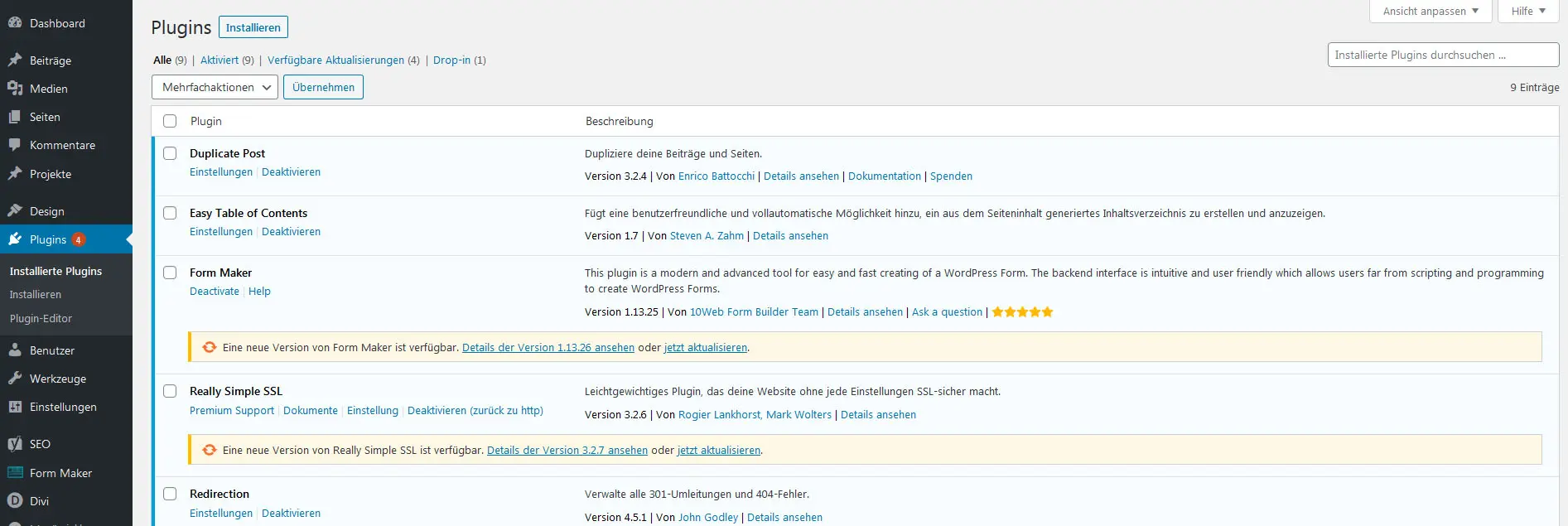The image size is (1568, 526).
Task: View Details der Version 1.13.26
Action: tap(548, 348)
